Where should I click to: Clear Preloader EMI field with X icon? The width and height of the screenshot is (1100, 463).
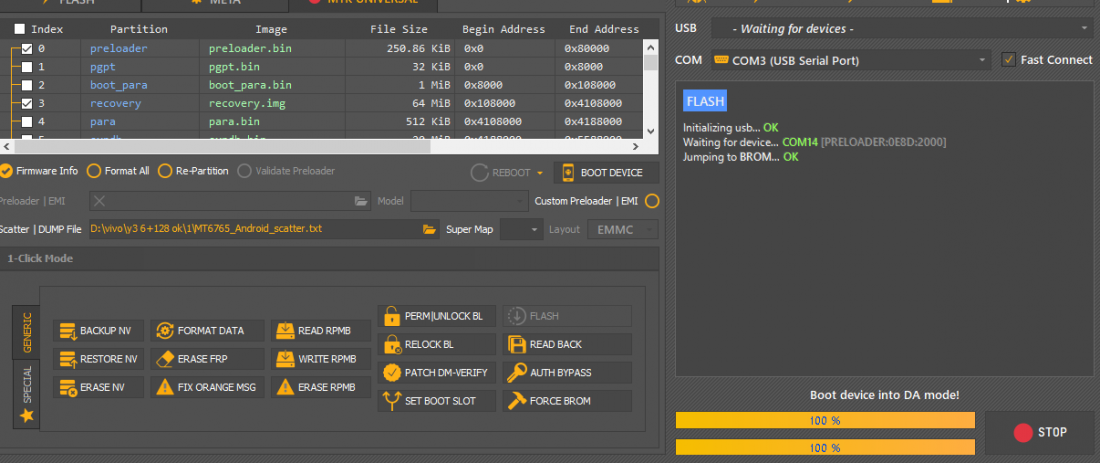point(100,201)
